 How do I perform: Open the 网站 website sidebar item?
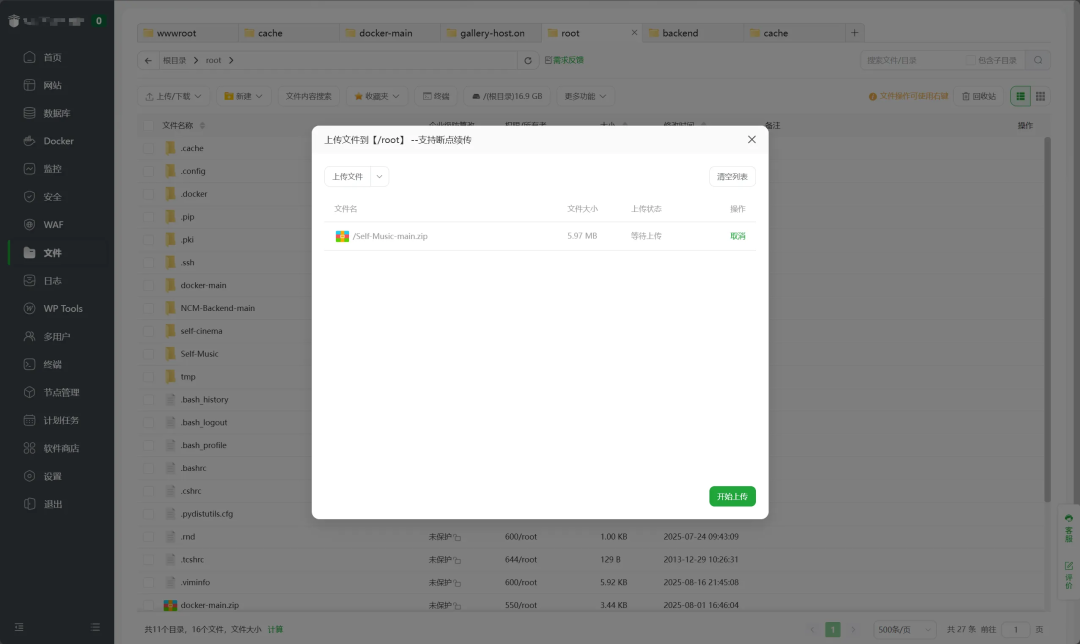[52, 85]
